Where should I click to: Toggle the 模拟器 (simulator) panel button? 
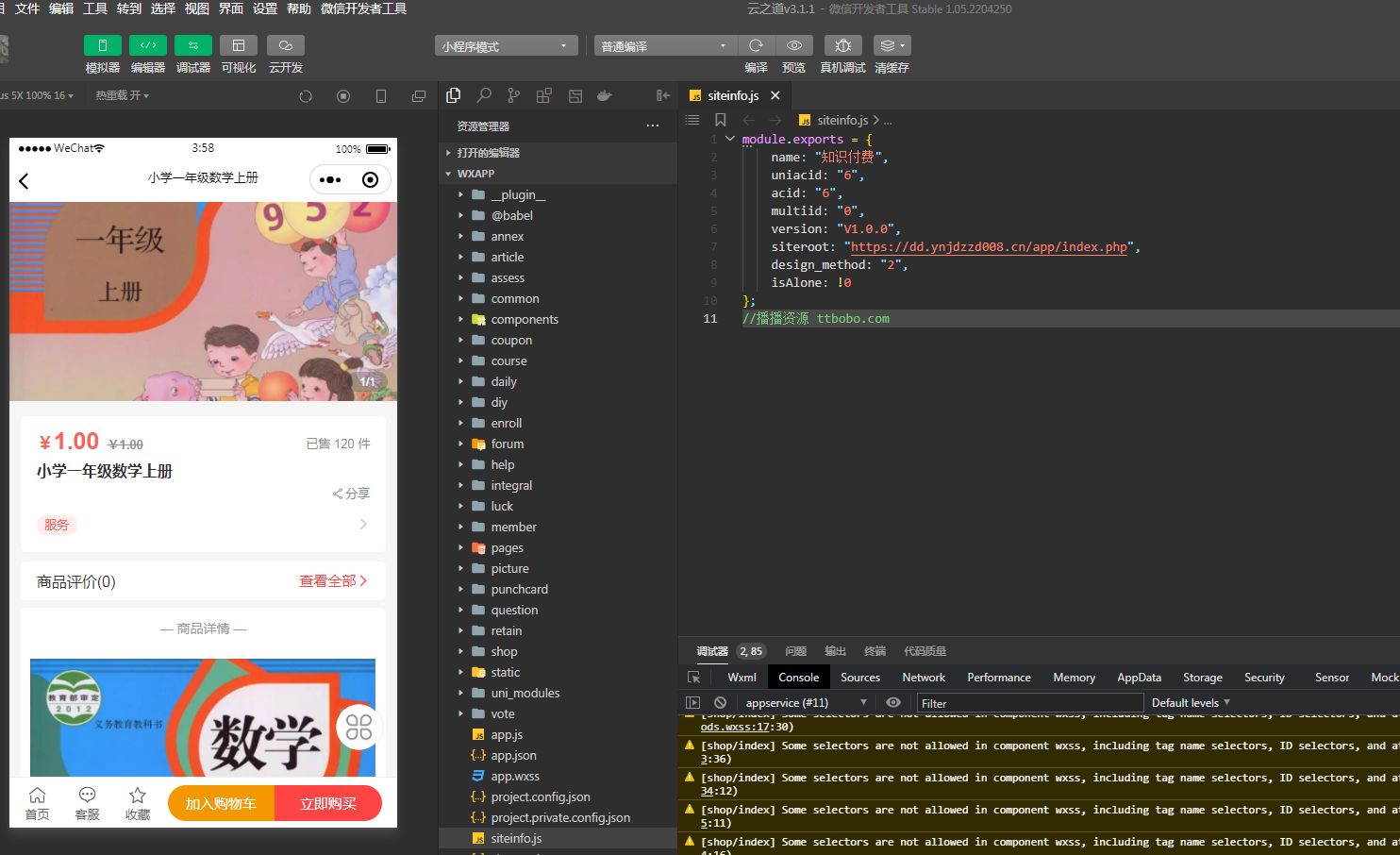(103, 45)
